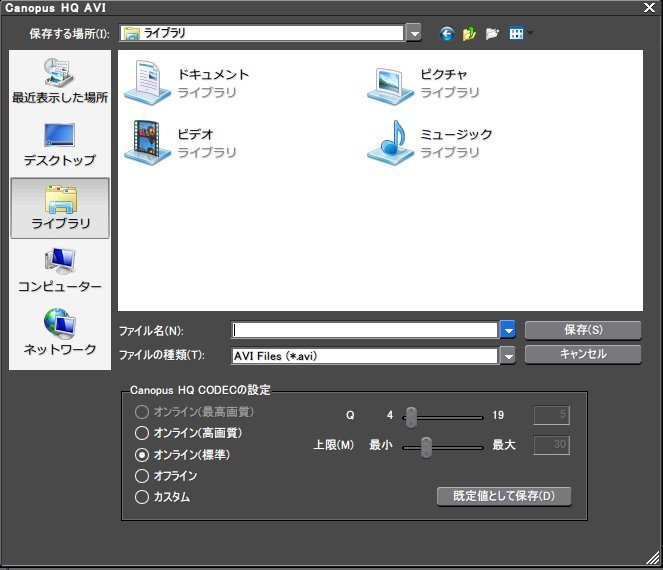Open the ファイル名 history dropdown

(508, 330)
